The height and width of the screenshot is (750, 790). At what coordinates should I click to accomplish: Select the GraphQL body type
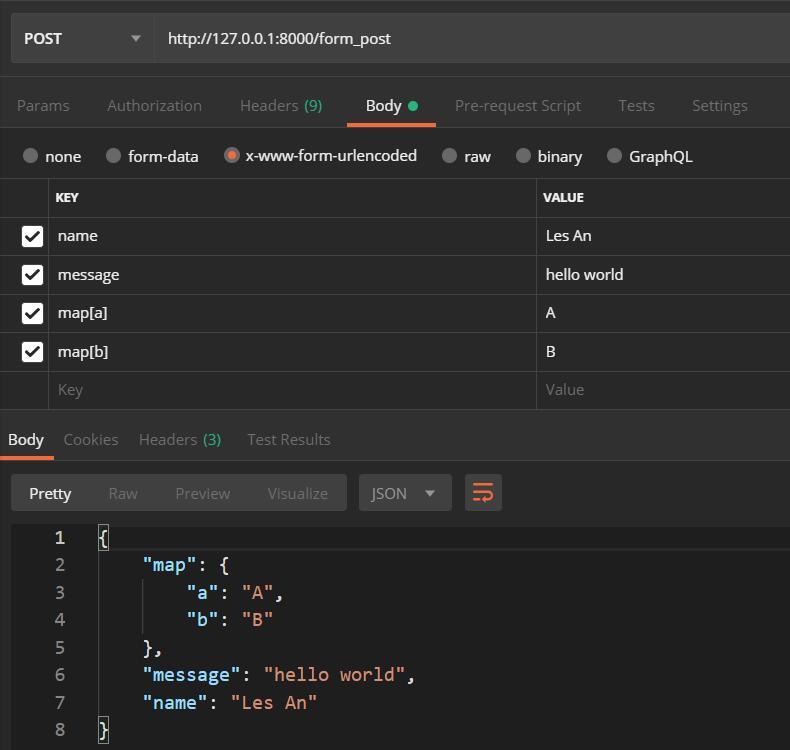coord(614,156)
